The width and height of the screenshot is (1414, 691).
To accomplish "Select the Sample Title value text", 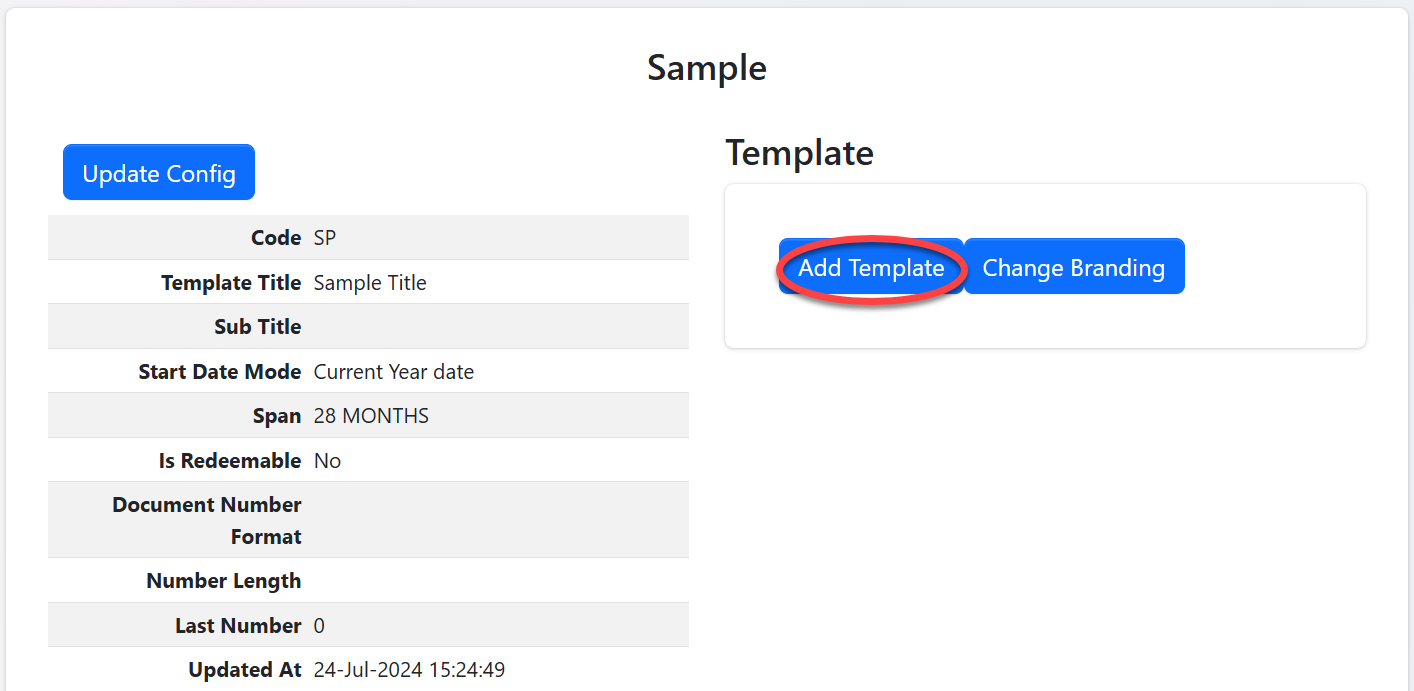I will (x=370, y=283).
